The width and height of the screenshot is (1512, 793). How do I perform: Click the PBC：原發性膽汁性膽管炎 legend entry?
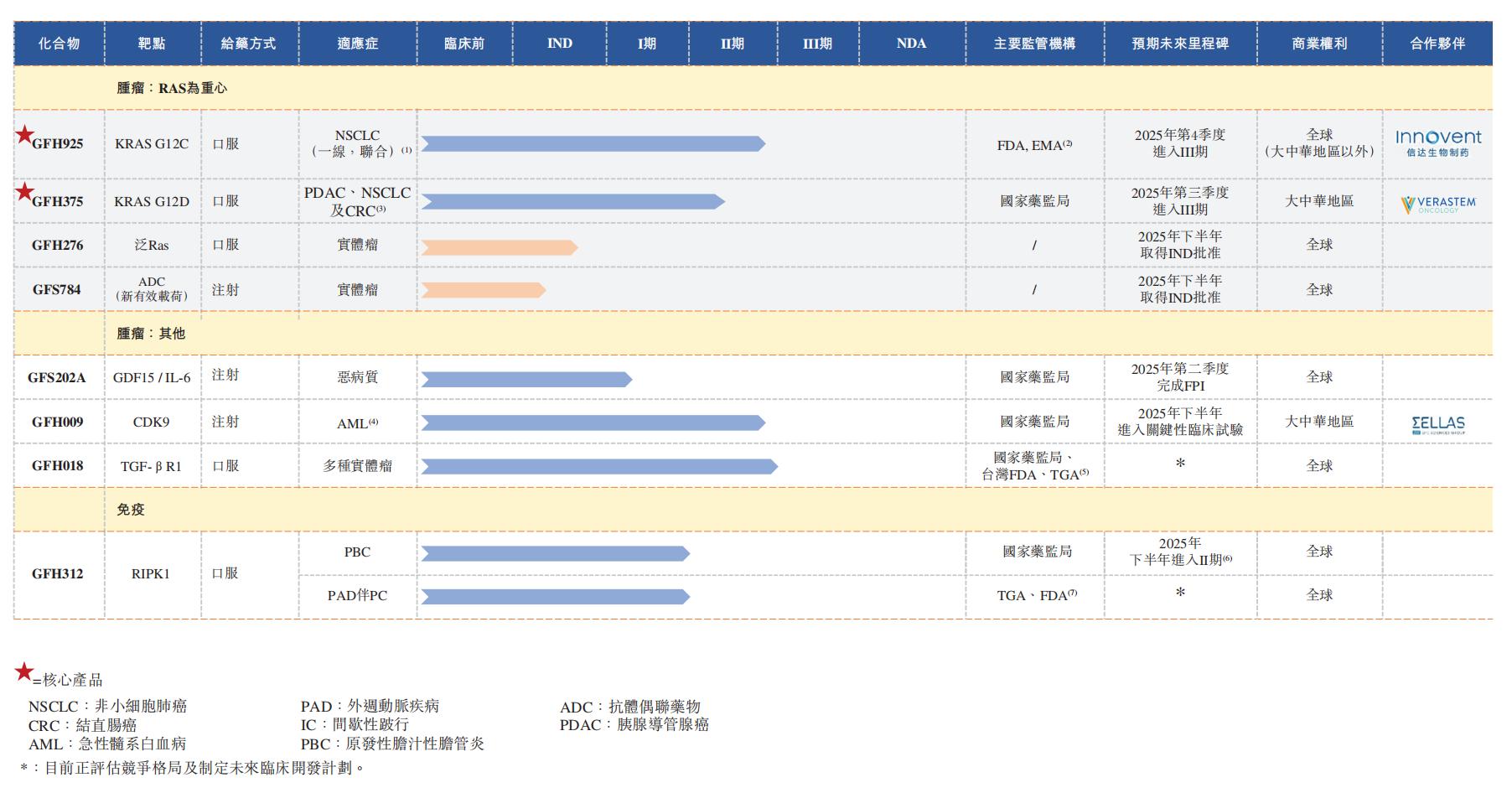392,744
